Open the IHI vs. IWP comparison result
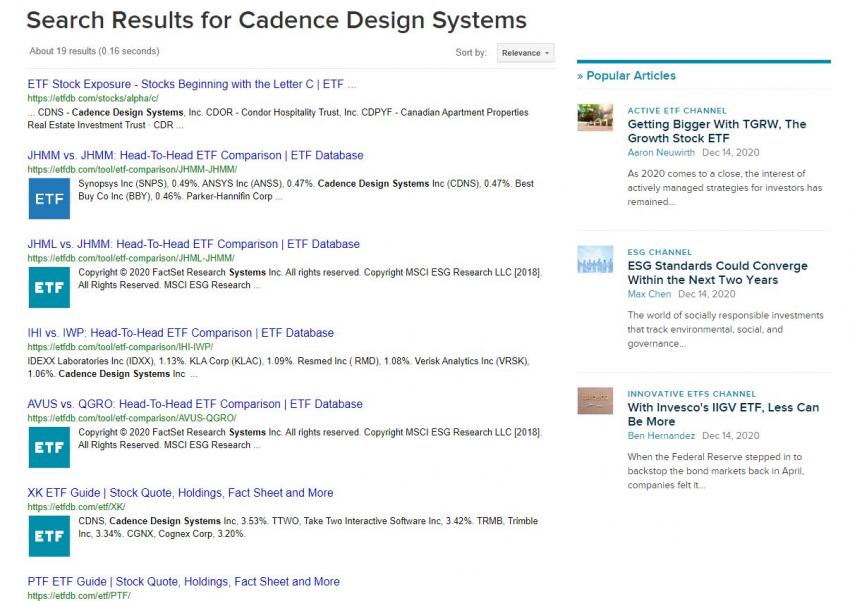Screen dimensions: 850x601 (x=181, y=333)
